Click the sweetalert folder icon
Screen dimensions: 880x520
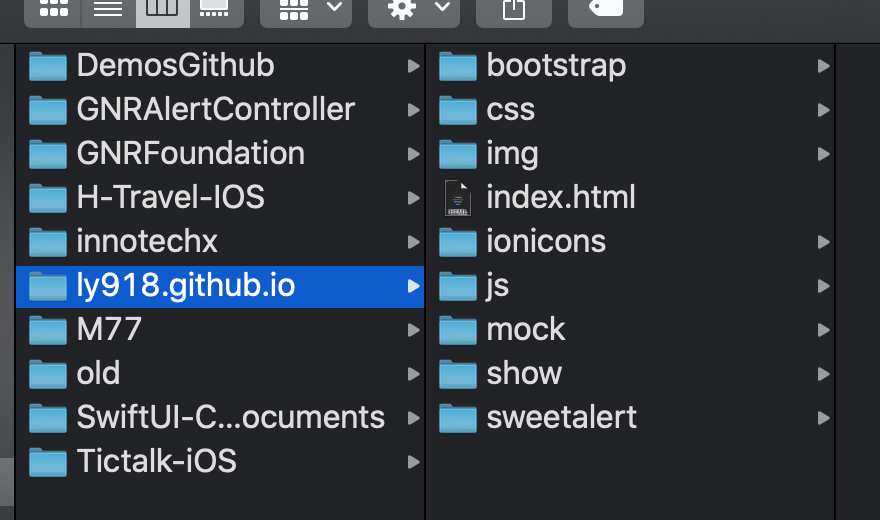coord(458,417)
